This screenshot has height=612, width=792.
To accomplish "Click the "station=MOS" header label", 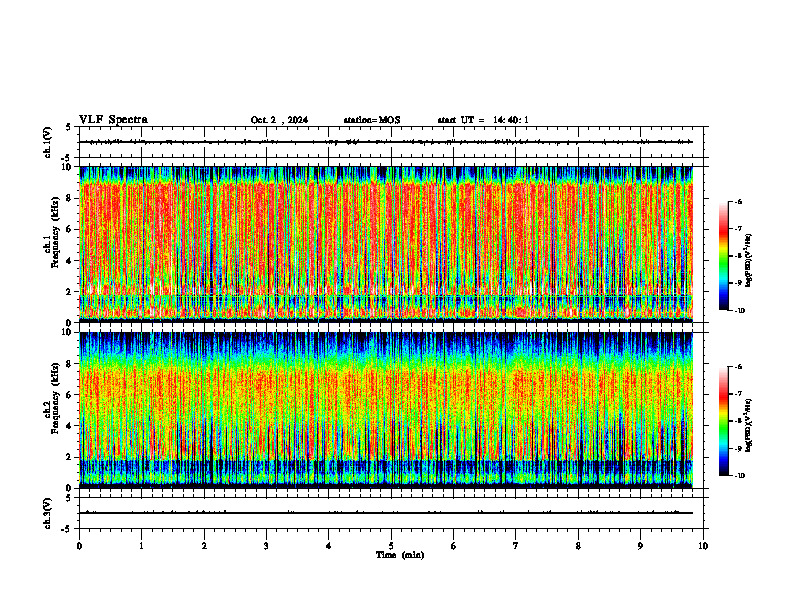I will tap(372, 120).
